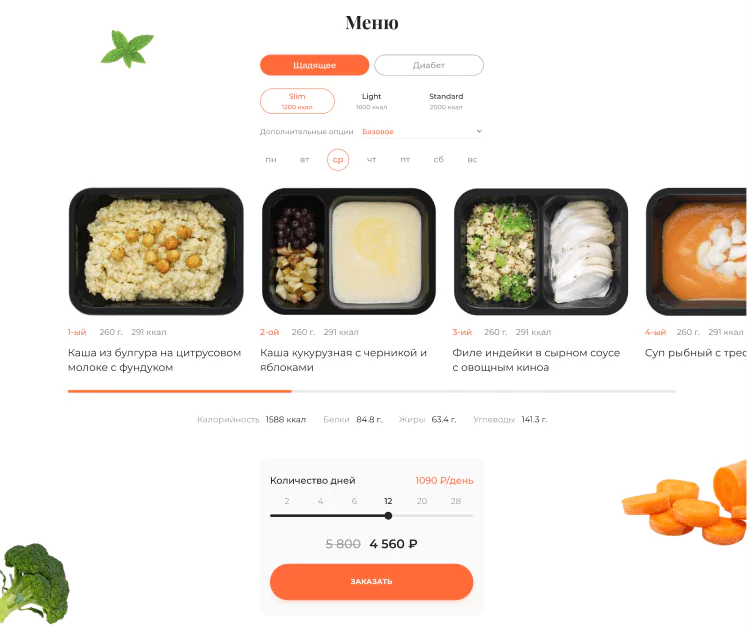This screenshot has height=627, width=747.
Task: Open the bulgur porridge dish photo
Action: coord(156,252)
